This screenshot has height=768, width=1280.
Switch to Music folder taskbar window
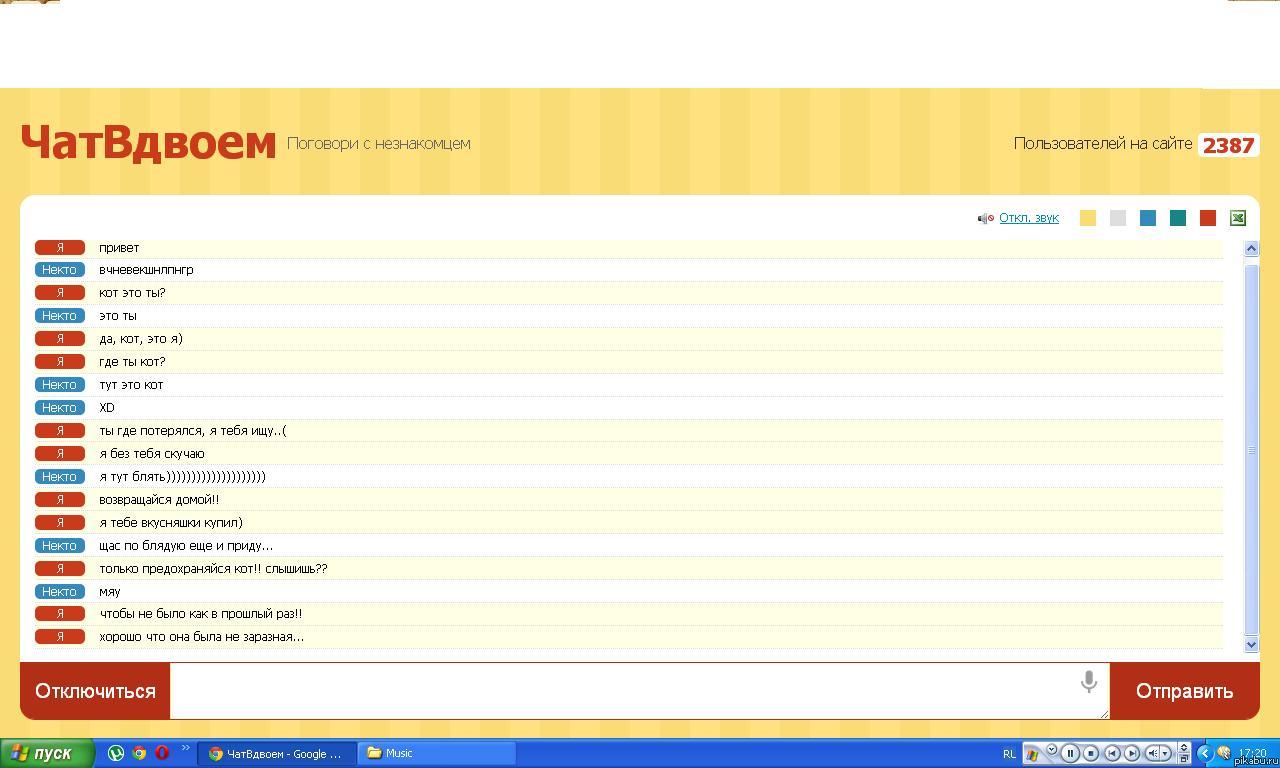[438, 753]
